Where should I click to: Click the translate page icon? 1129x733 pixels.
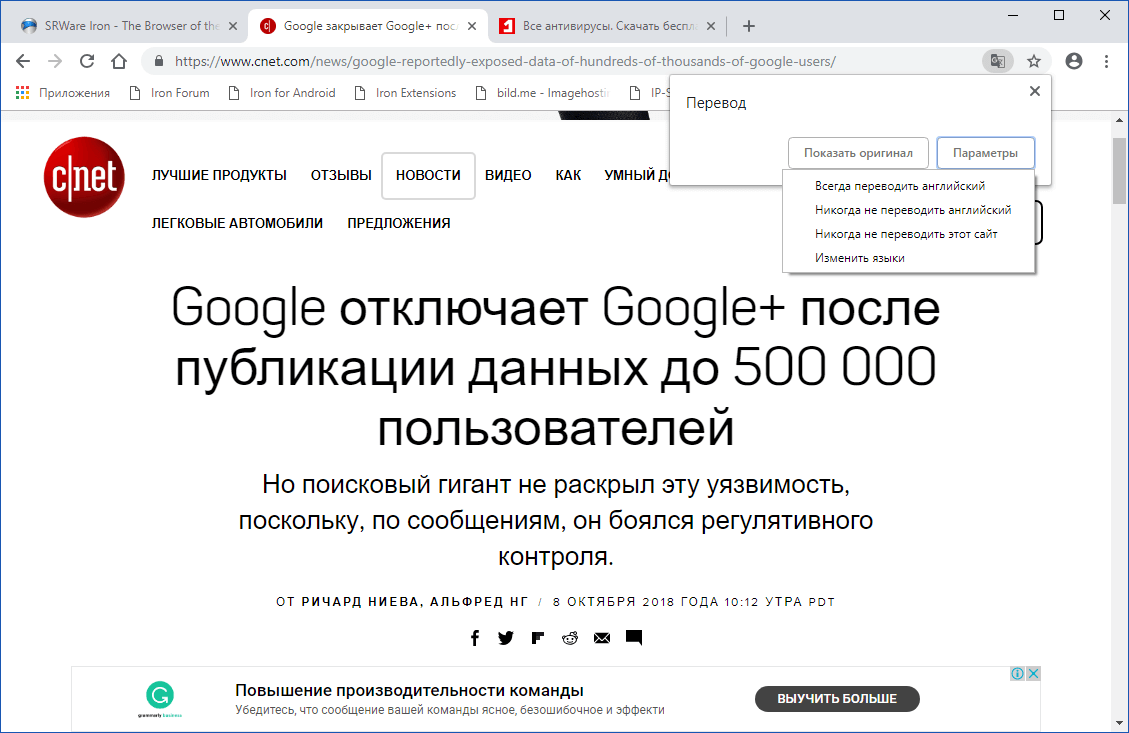click(997, 61)
